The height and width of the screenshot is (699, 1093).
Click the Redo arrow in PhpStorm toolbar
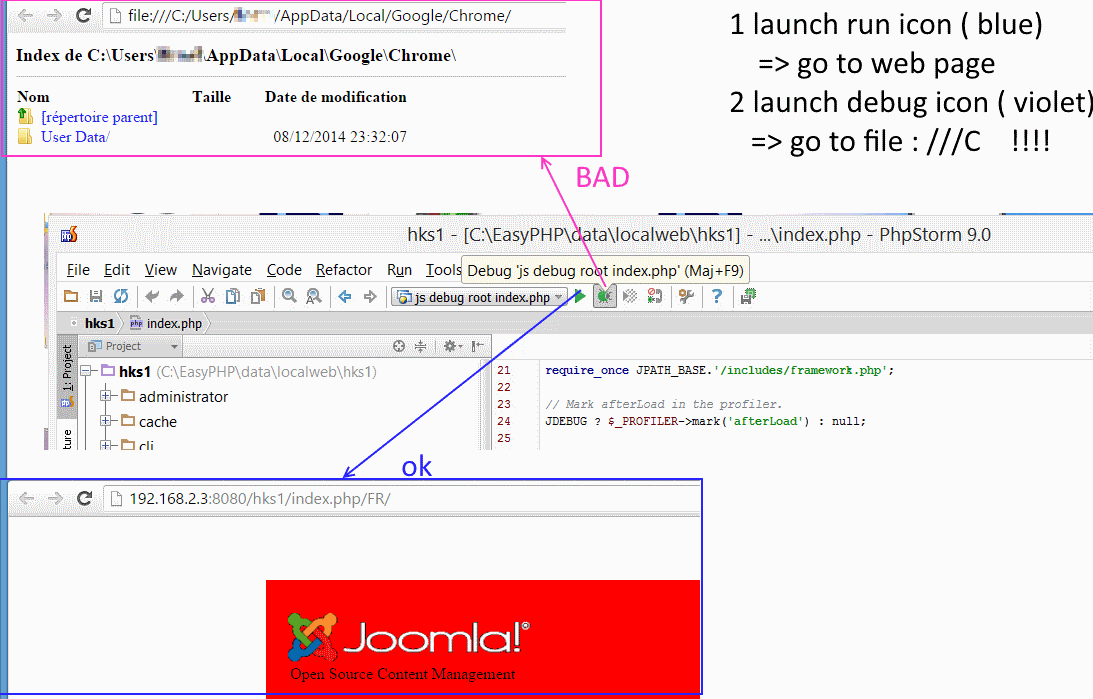177,297
